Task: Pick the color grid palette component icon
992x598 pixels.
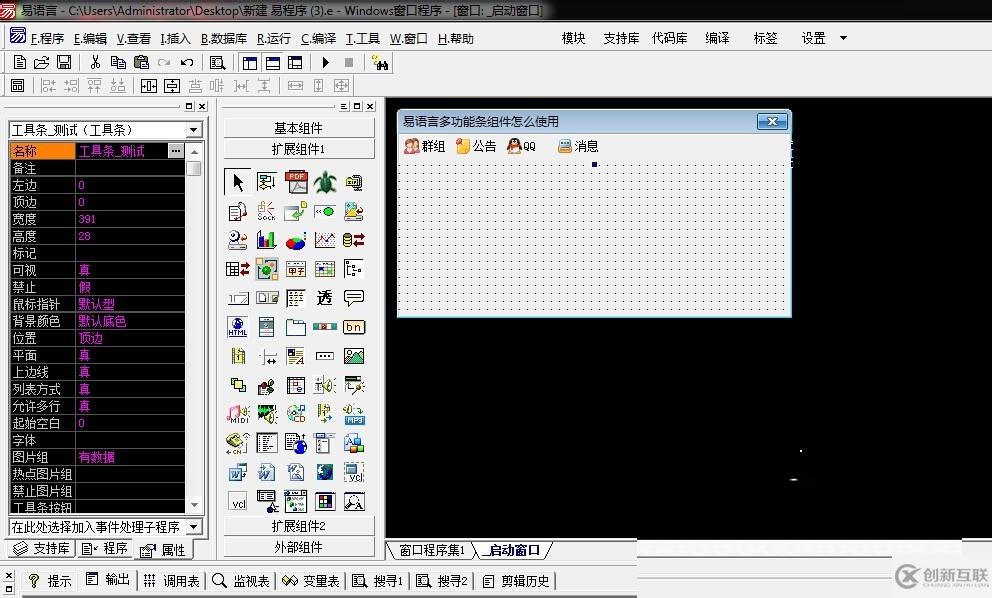Action: pyautogui.click(x=325, y=502)
